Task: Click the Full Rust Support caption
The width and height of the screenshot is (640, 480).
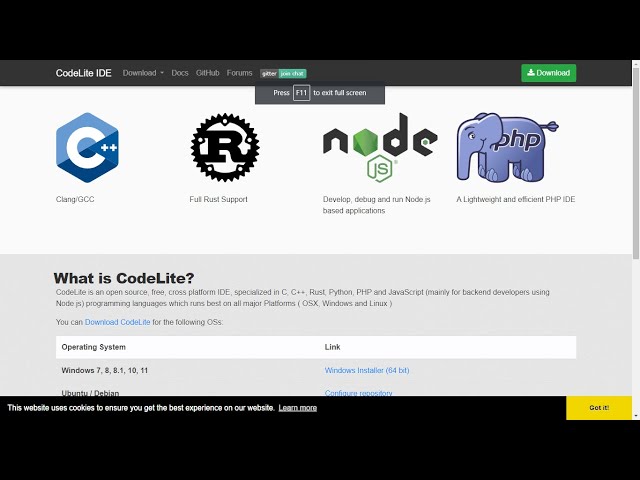Action: click(218, 199)
